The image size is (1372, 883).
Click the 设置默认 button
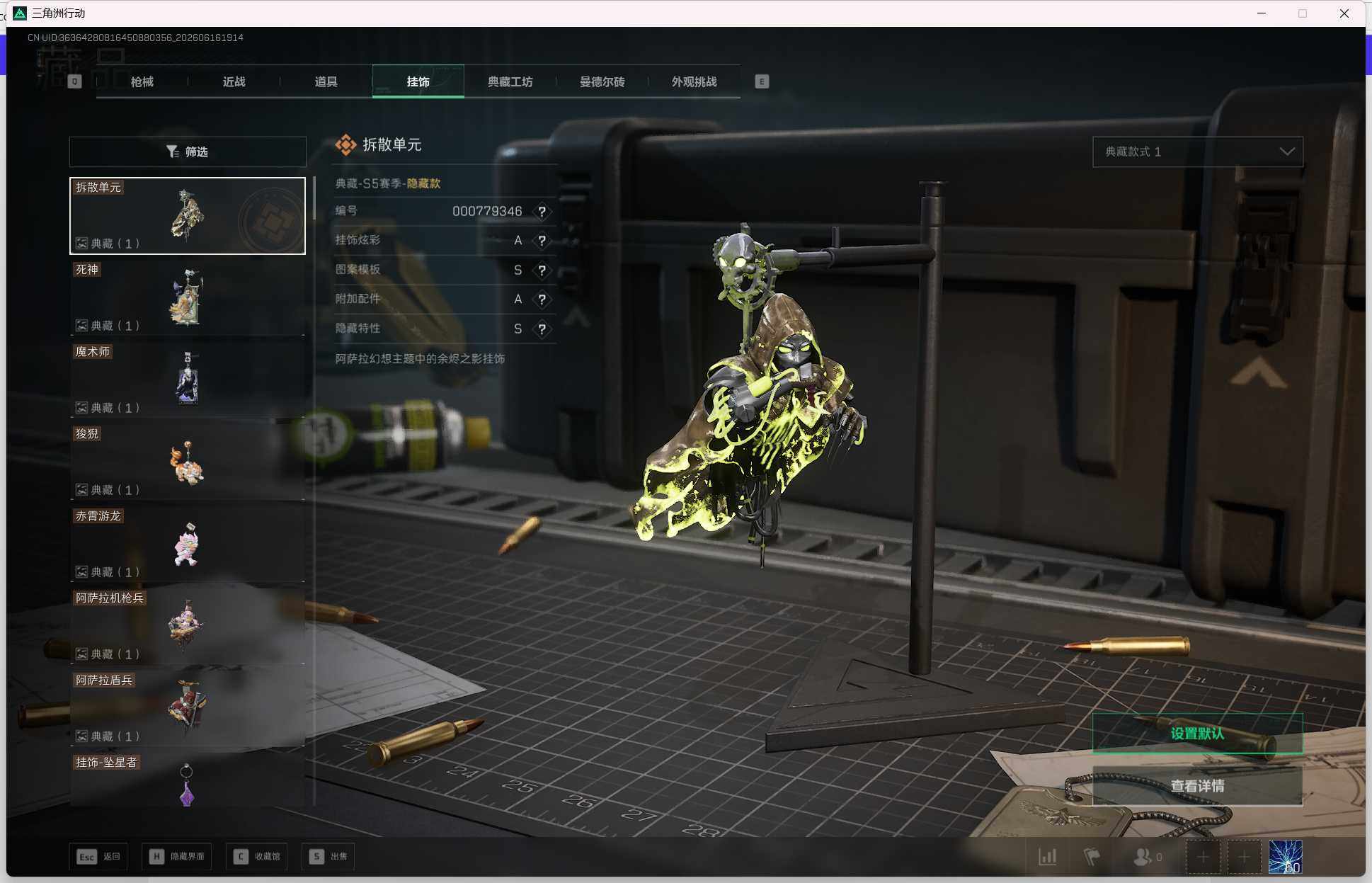click(1197, 733)
